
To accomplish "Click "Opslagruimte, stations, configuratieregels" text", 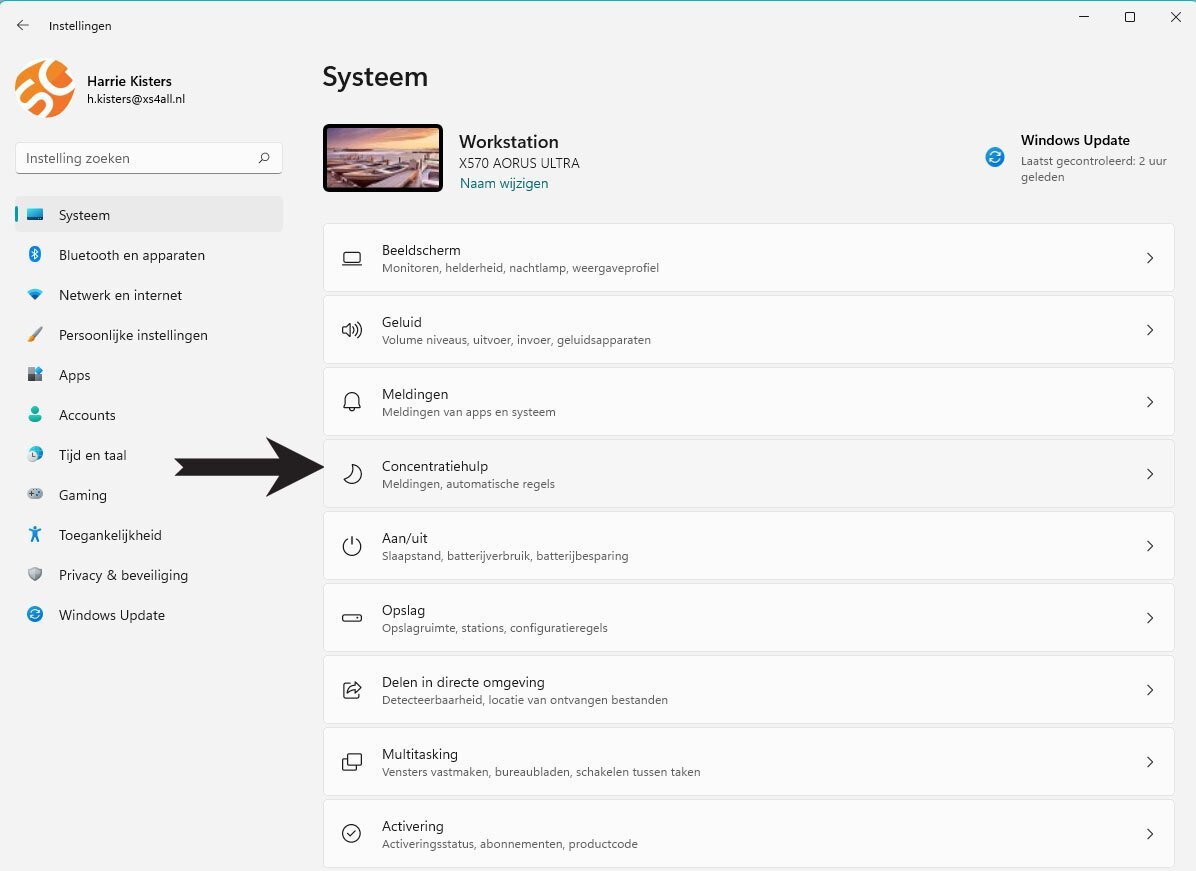I will tap(495, 628).
